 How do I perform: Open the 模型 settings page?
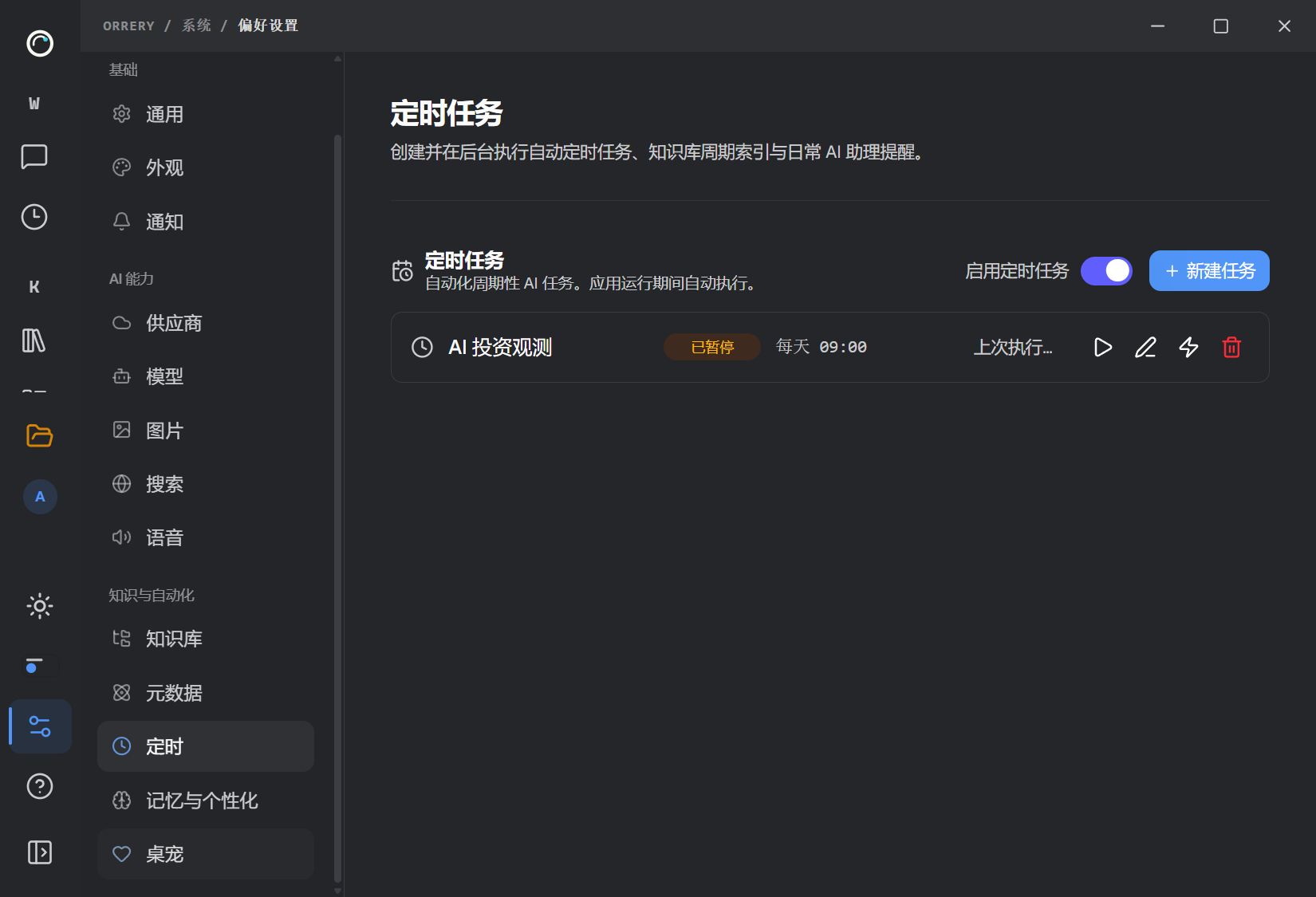[x=206, y=376]
